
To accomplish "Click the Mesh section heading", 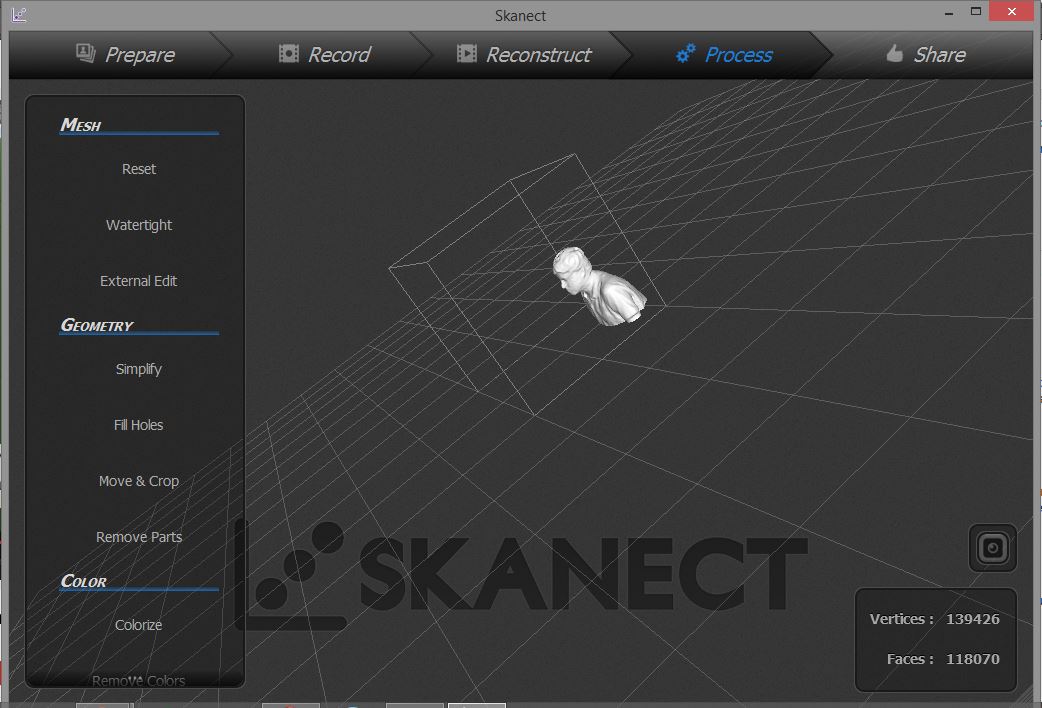I will (81, 124).
